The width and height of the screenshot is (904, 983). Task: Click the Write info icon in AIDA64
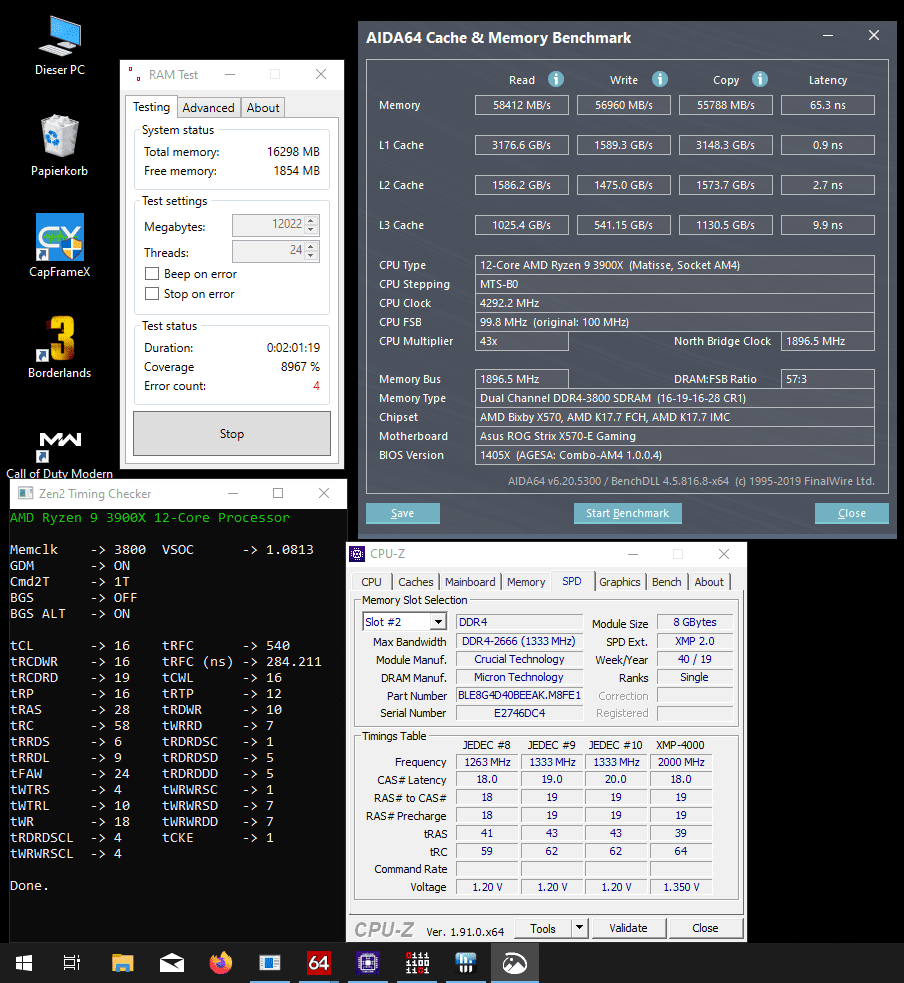tap(660, 79)
